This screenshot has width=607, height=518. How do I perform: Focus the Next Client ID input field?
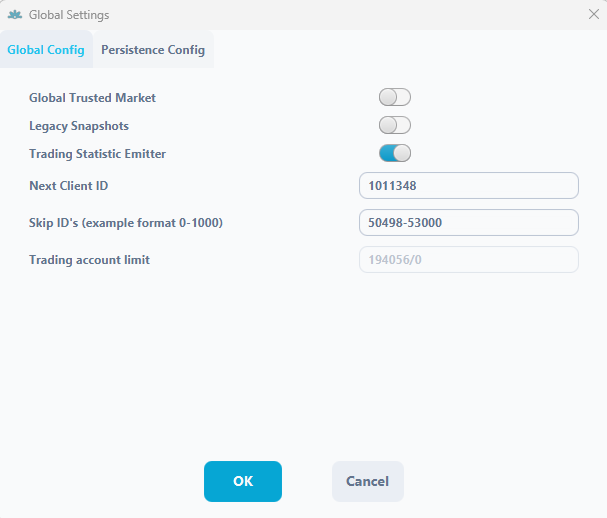click(468, 186)
